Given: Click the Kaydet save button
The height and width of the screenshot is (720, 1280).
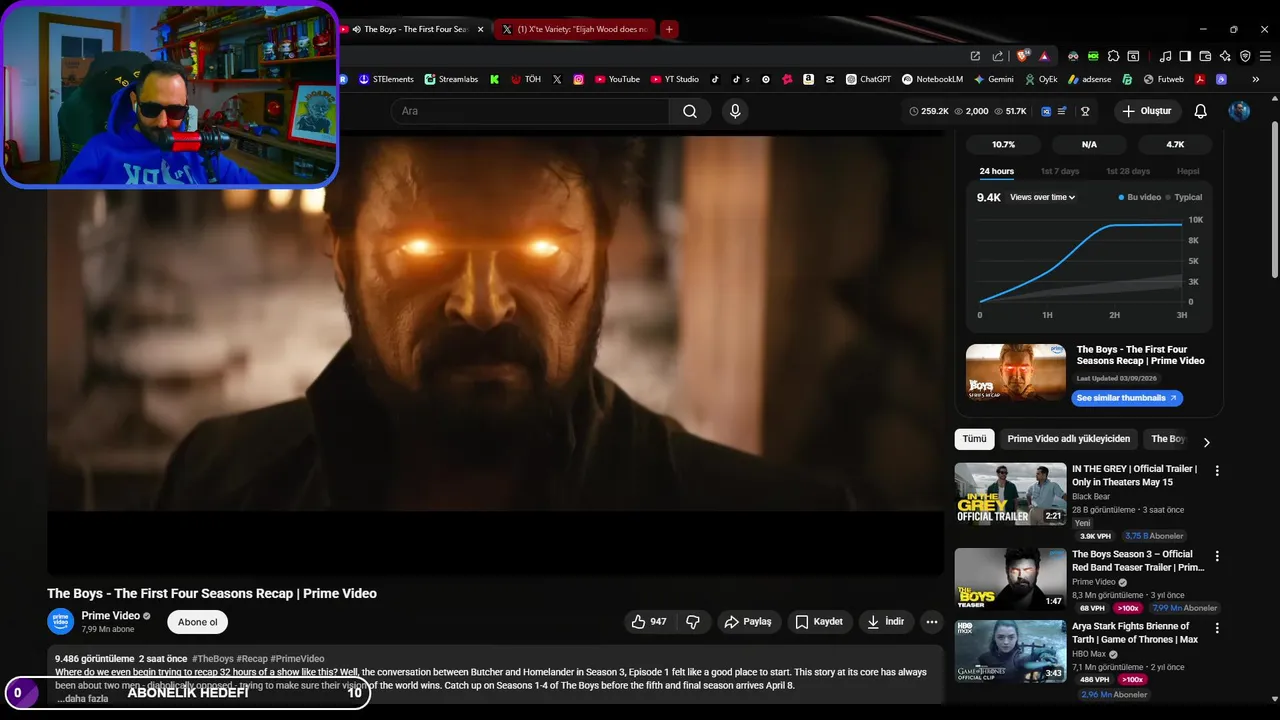Looking at the screenshot, I should point(820,622).
